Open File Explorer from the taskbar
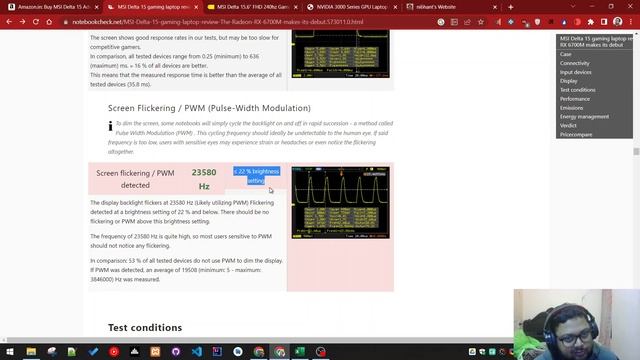Screen dimensions: 640x360 pyautogui.click(x=31, y=351)
